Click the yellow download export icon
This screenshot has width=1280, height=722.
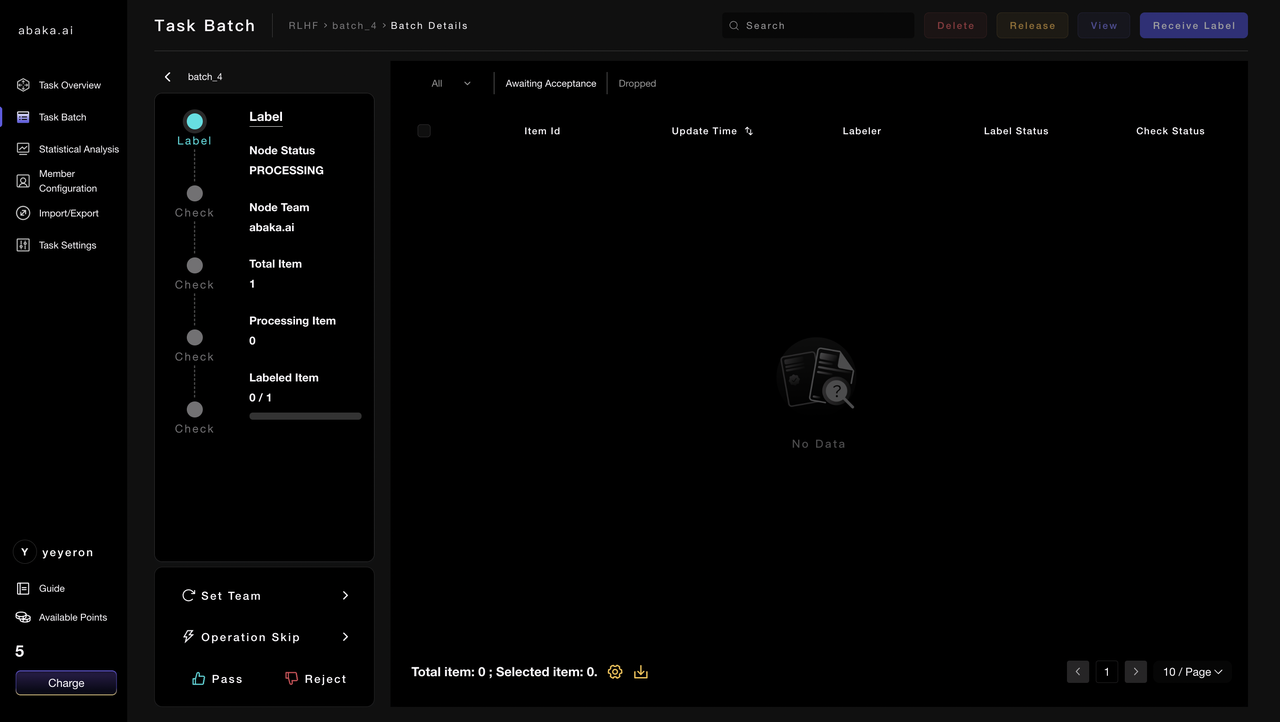641,672
